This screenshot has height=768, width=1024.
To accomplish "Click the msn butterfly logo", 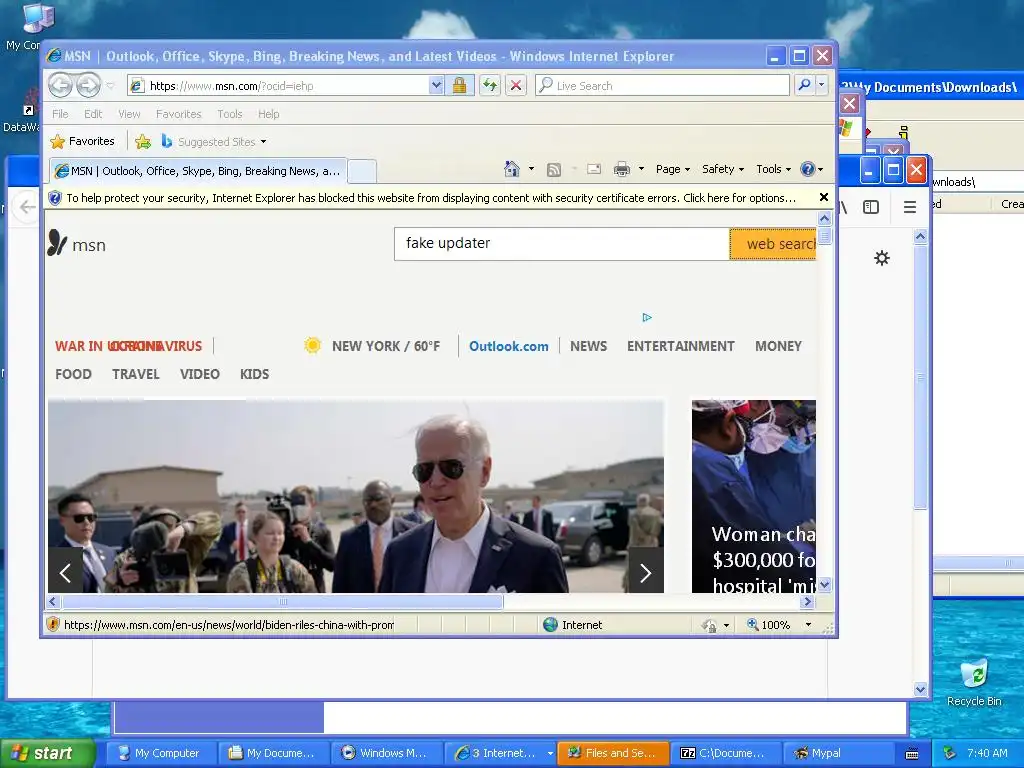I will [x=76, y=244].
